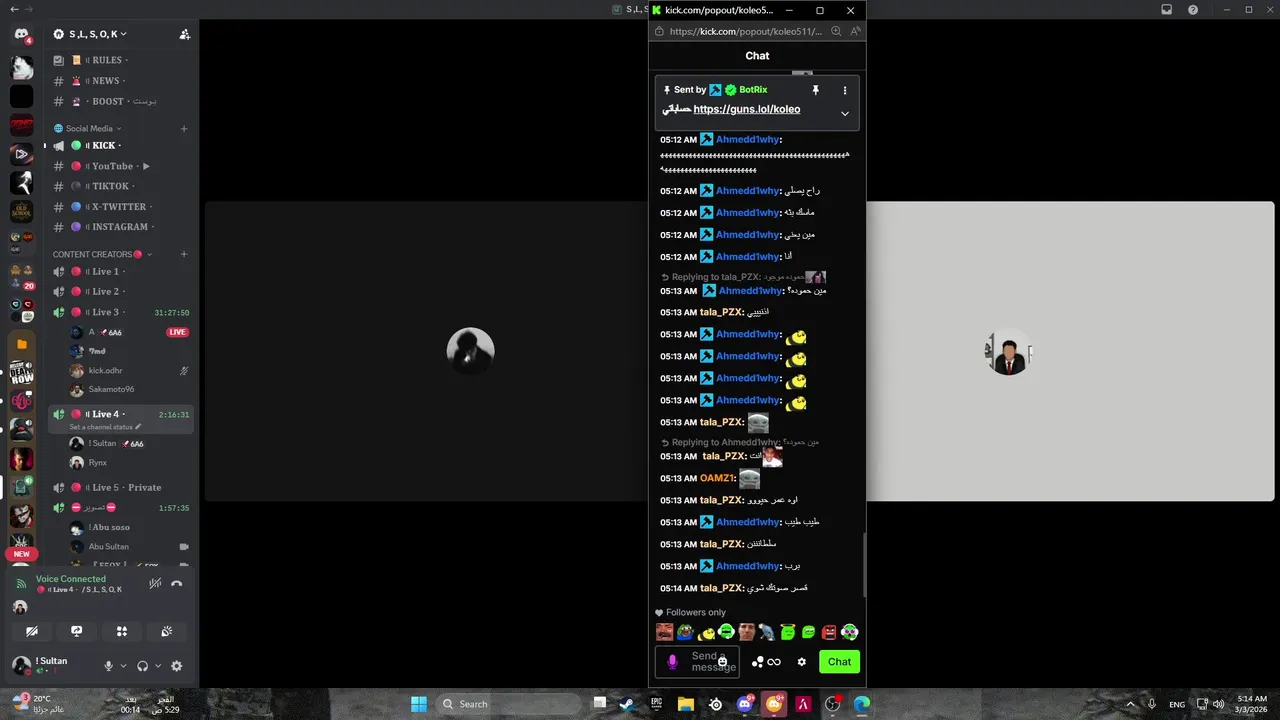Collapse the CONTENT CREATORS category
This screenshot has height=720, width=1280.
(x=101, y=254)
